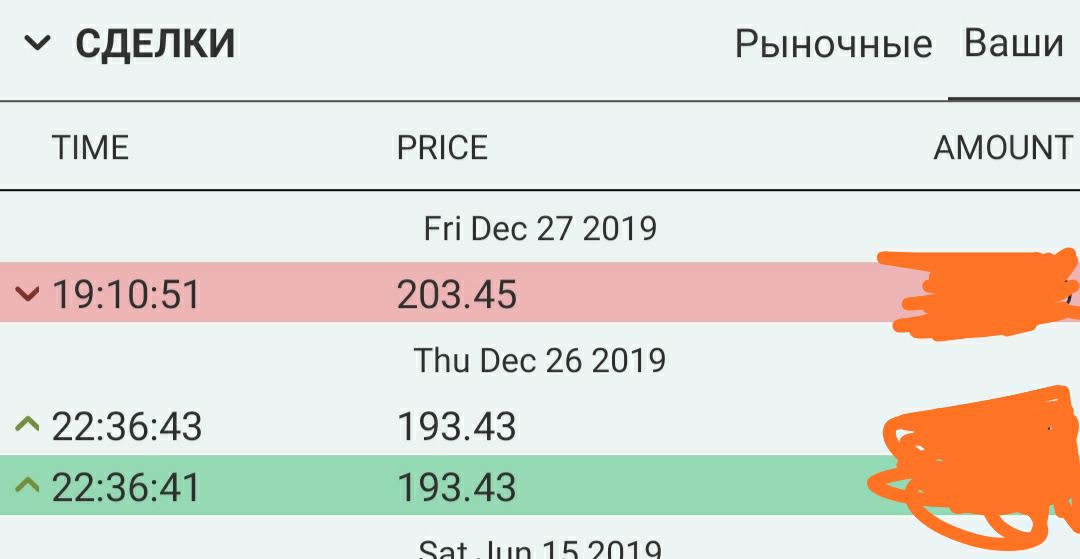The image size is (1080, 559).
Task: Click the Fri Dec 27 2019 date header
Action: [x=540, y=229]
